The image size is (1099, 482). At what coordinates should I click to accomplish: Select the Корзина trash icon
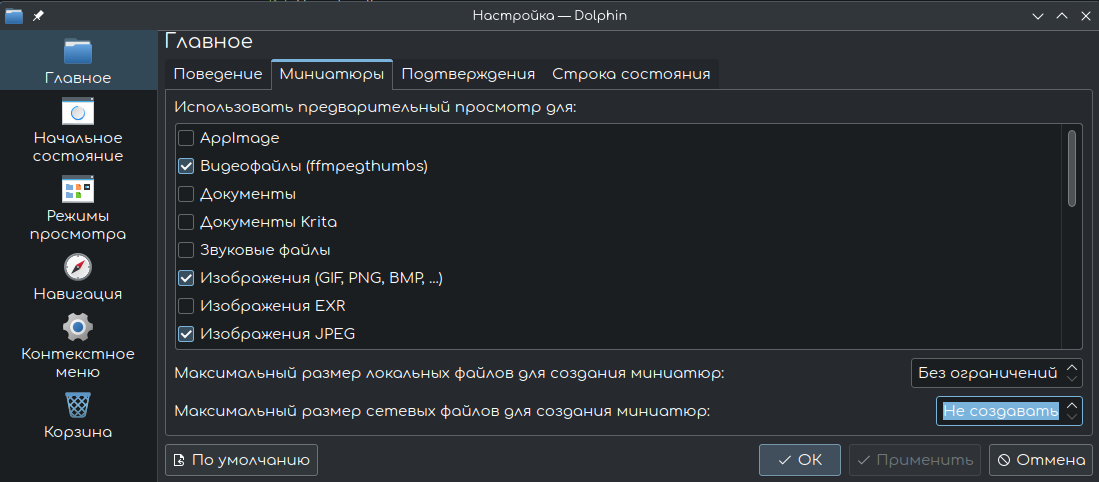77,405
